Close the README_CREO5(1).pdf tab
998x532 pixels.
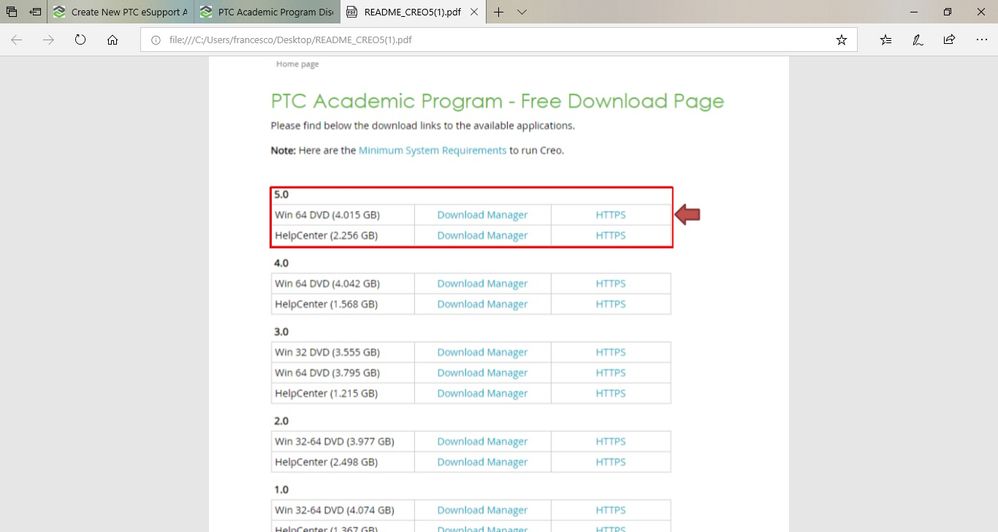click(474, 12)
